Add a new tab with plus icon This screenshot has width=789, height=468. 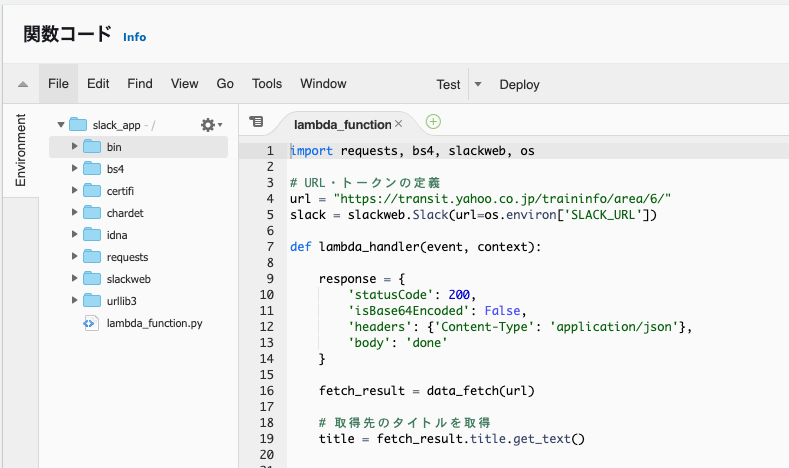point(433,122)
